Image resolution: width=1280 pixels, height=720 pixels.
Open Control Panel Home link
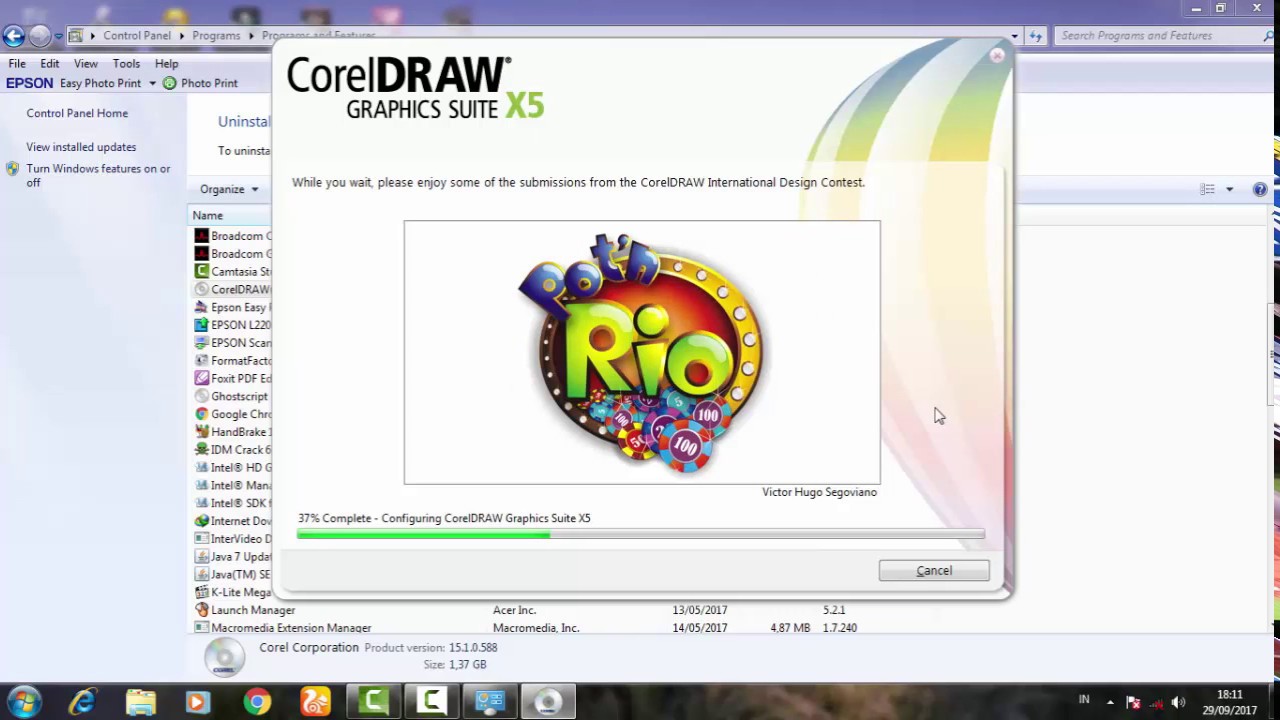[77, 113]
